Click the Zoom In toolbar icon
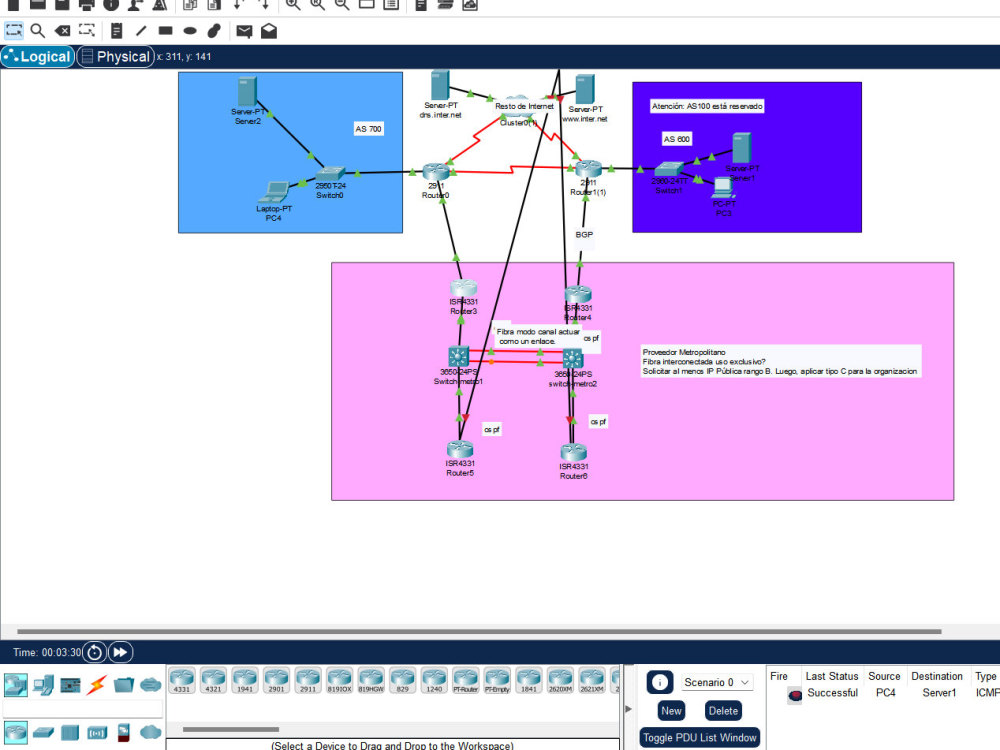Screen dimensions: 1000x750 click(293, 7)
